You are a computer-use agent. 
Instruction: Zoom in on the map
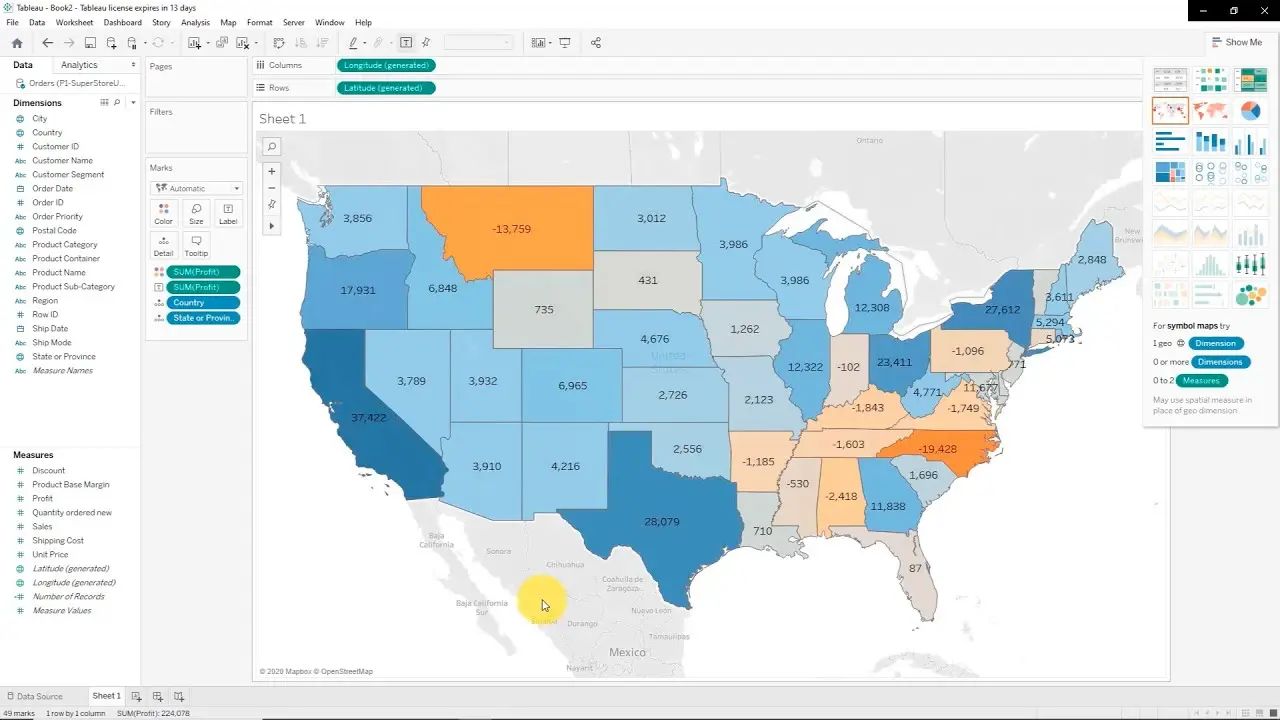[x=271, y=171]
